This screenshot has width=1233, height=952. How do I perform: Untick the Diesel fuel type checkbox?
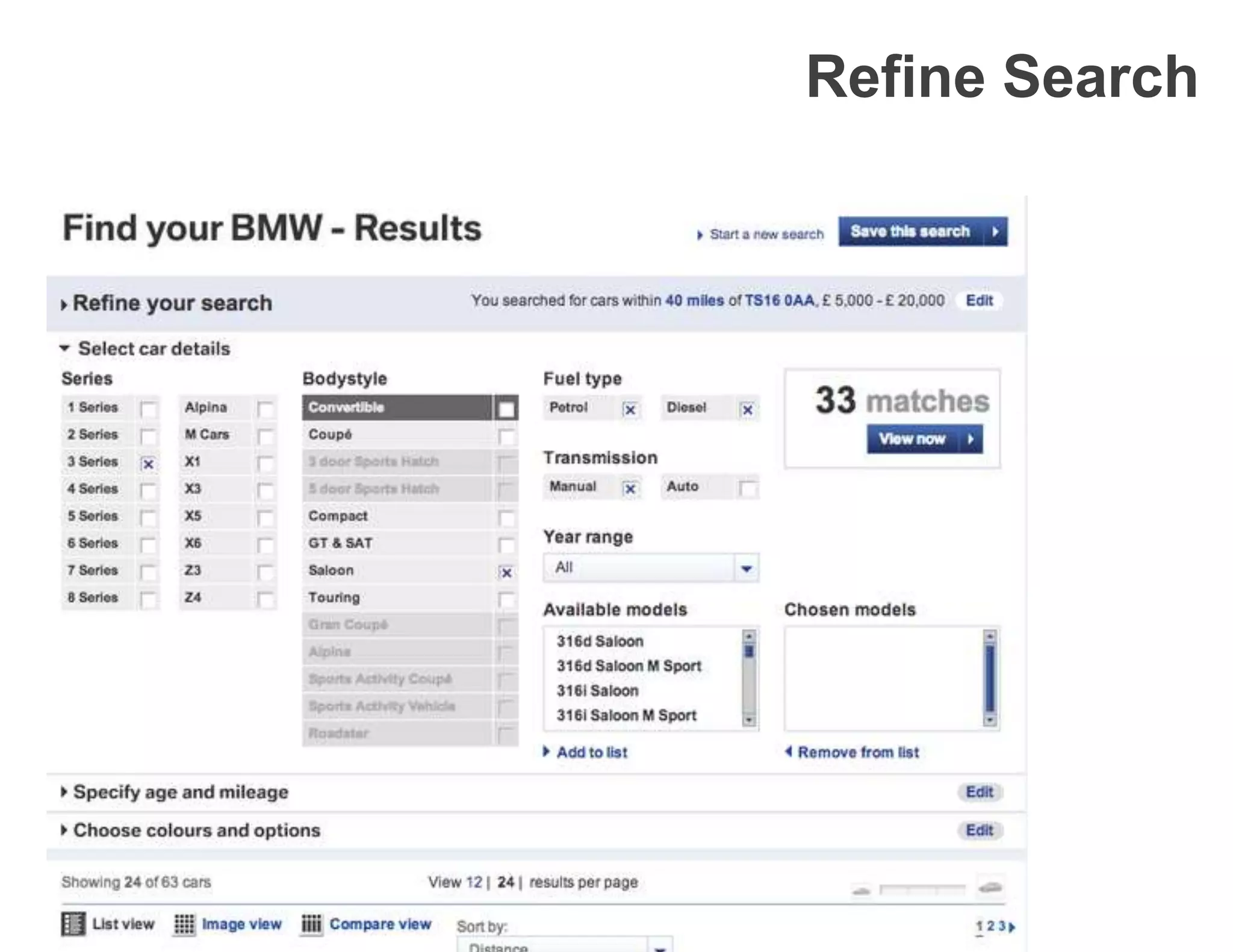[x=747, y=410]
